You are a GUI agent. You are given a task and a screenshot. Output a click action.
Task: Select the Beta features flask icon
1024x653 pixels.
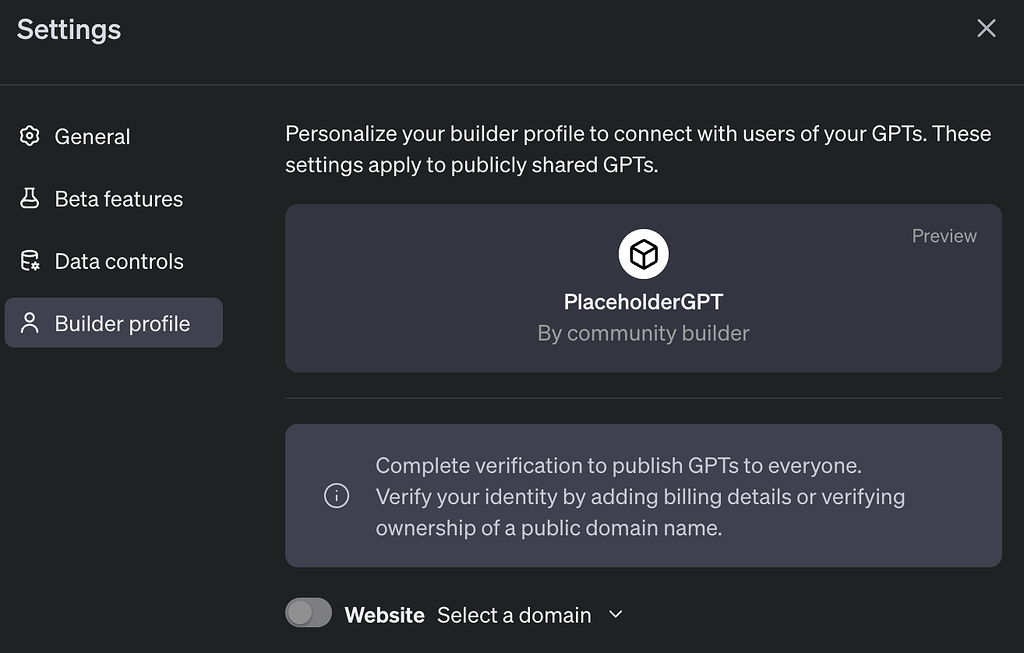tap(29, 199)
